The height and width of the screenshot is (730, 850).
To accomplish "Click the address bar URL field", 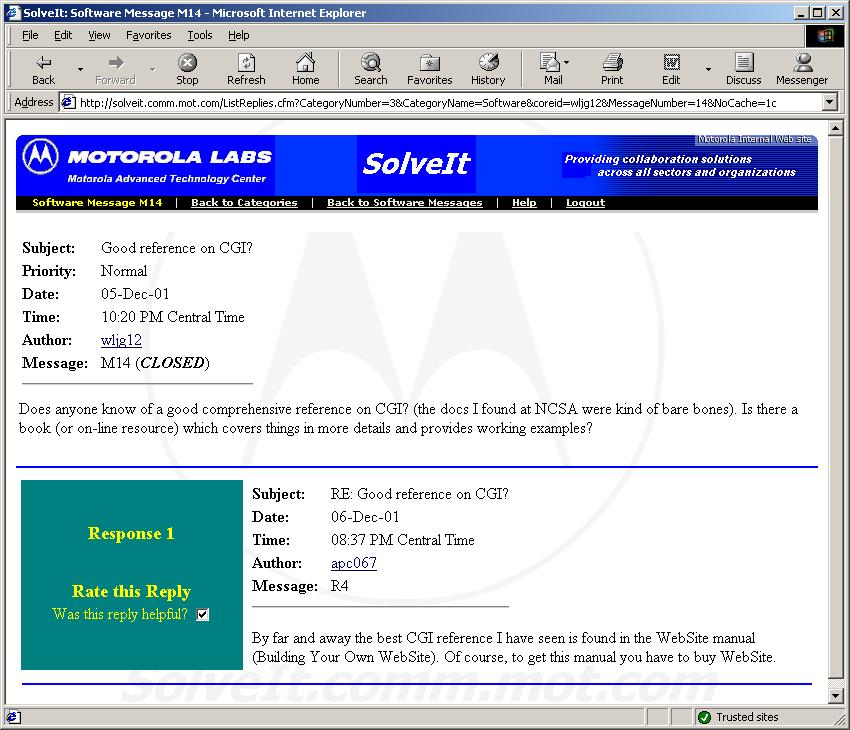I will click(x=440, y=102).
